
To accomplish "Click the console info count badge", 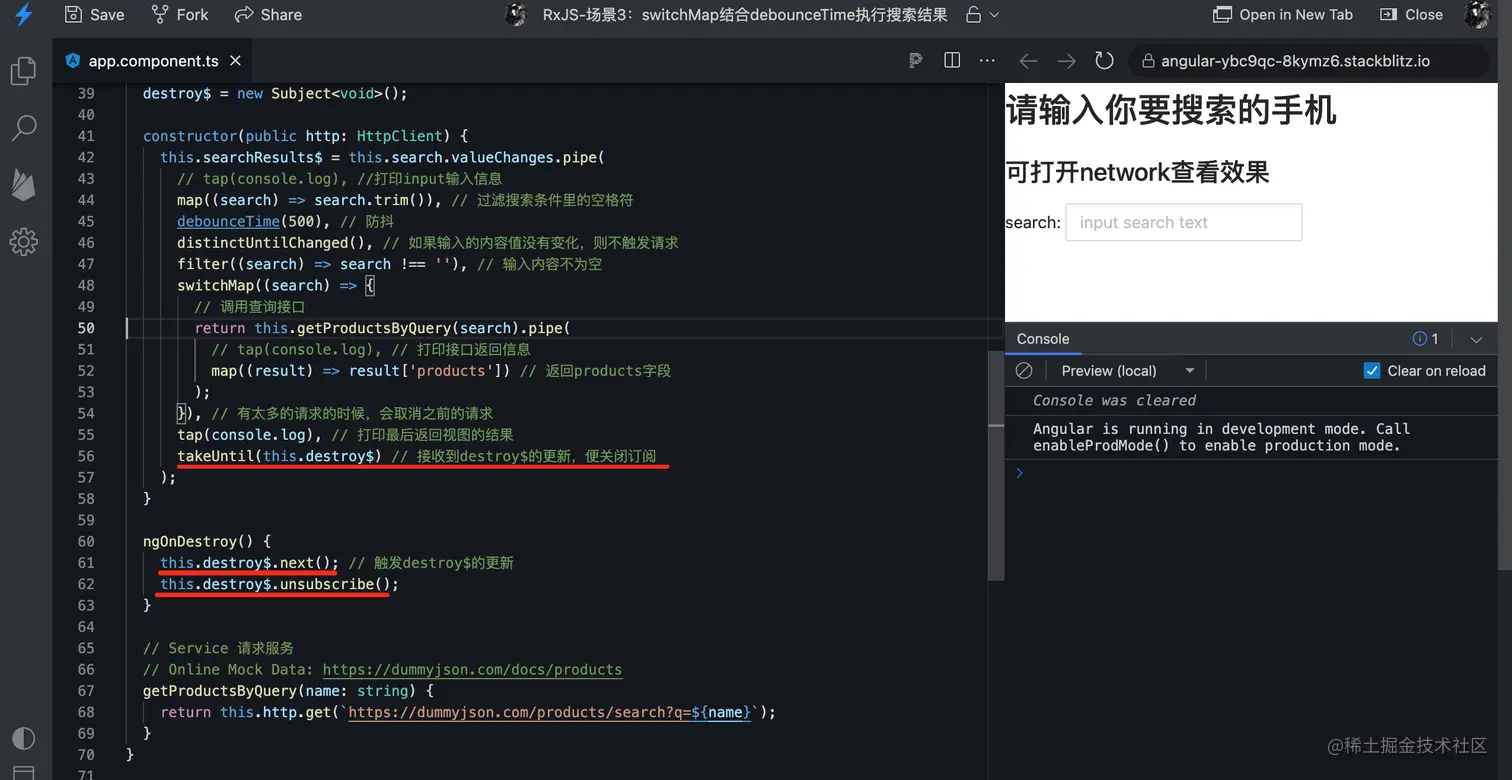I will (x=1425, y=339).
